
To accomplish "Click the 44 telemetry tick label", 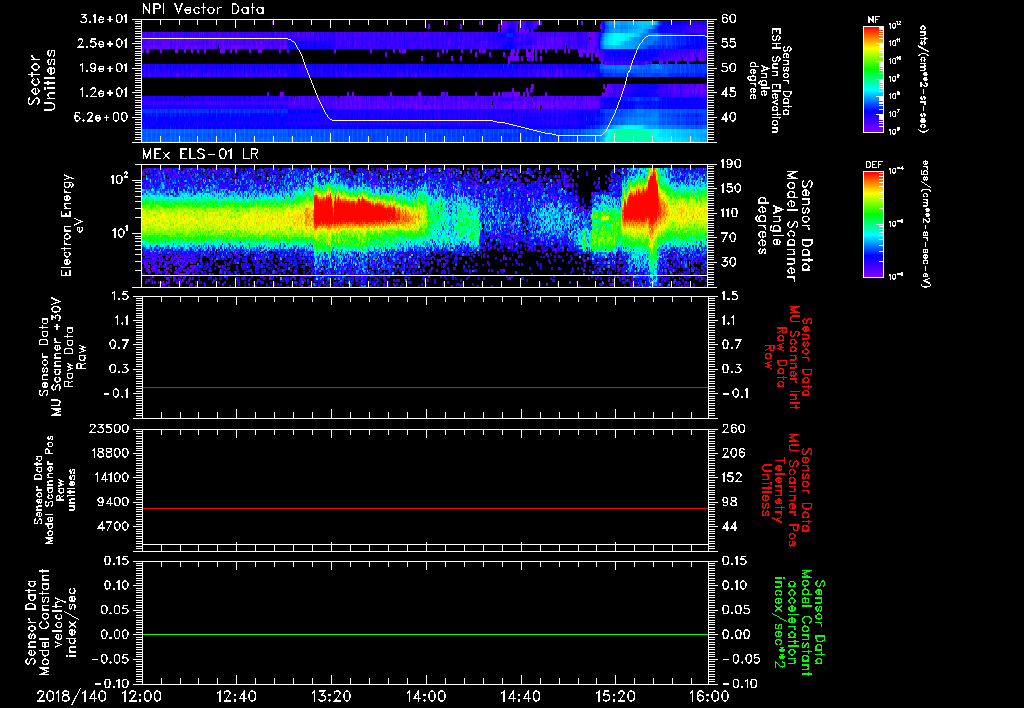I will pyautogui.click(x=729, y=526).
